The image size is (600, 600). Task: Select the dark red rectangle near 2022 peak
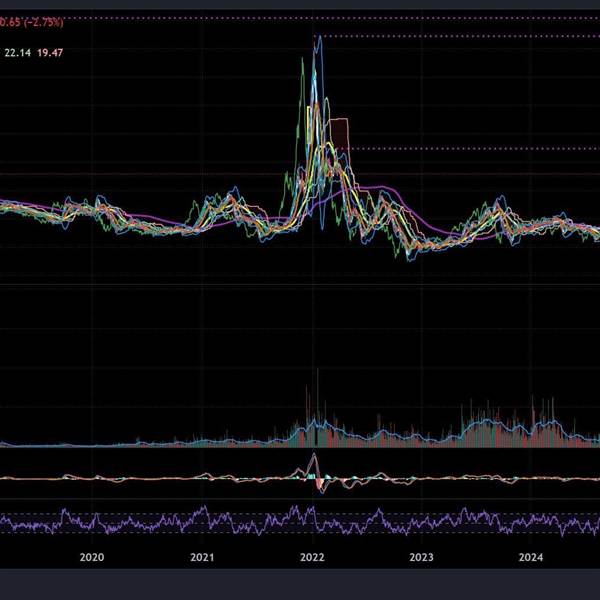point(340,133)
